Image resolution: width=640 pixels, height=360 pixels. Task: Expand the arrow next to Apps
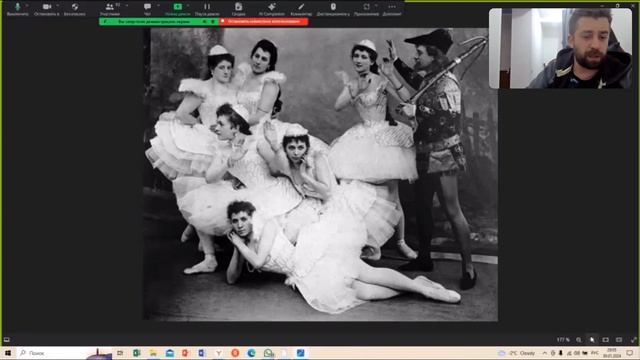pos(376,6)
